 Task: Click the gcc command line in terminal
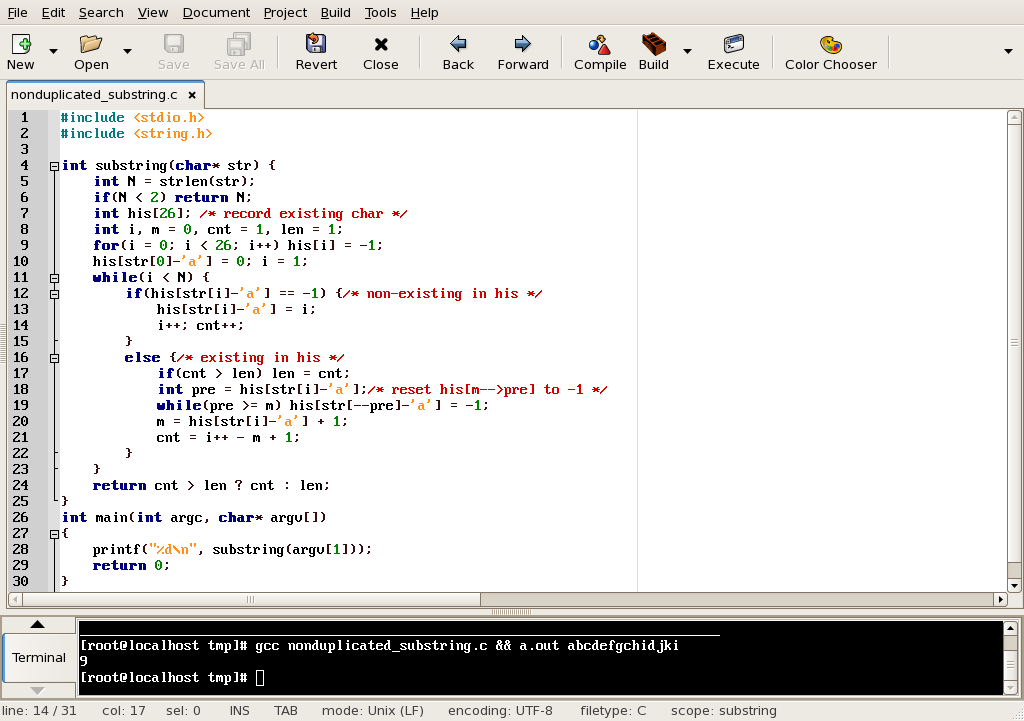click(379, 646)
